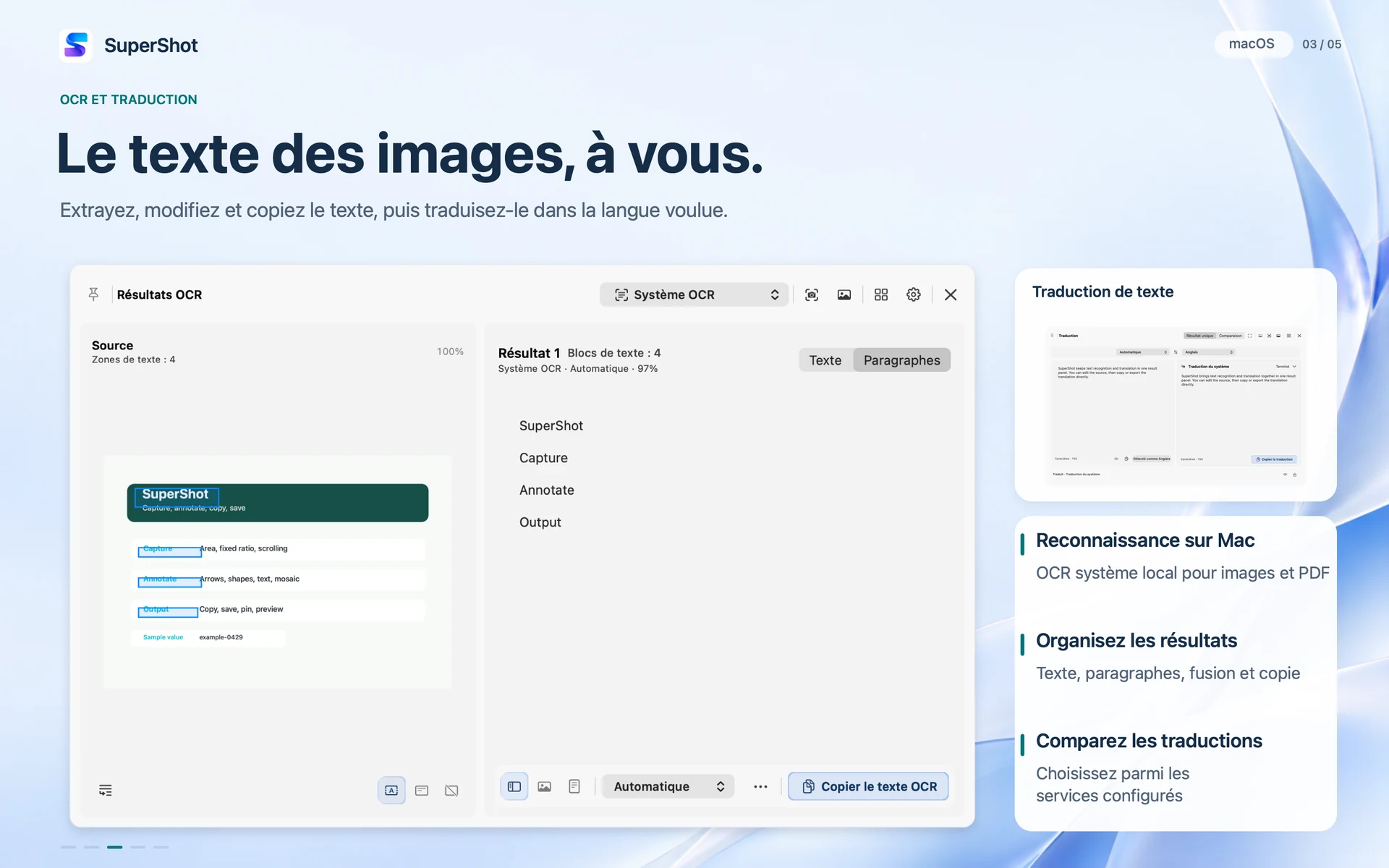Pin the Résultats OCR window
This screenshot has width=1389, height=868.
coord(93,294)
